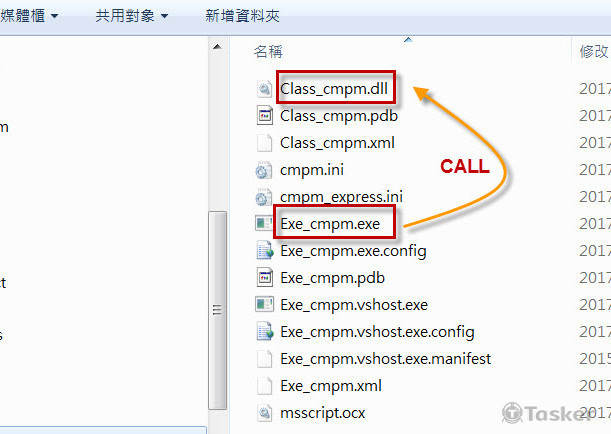Select the msscript.ocx file icon
This screenshot has height=434, width=611.
264,412
